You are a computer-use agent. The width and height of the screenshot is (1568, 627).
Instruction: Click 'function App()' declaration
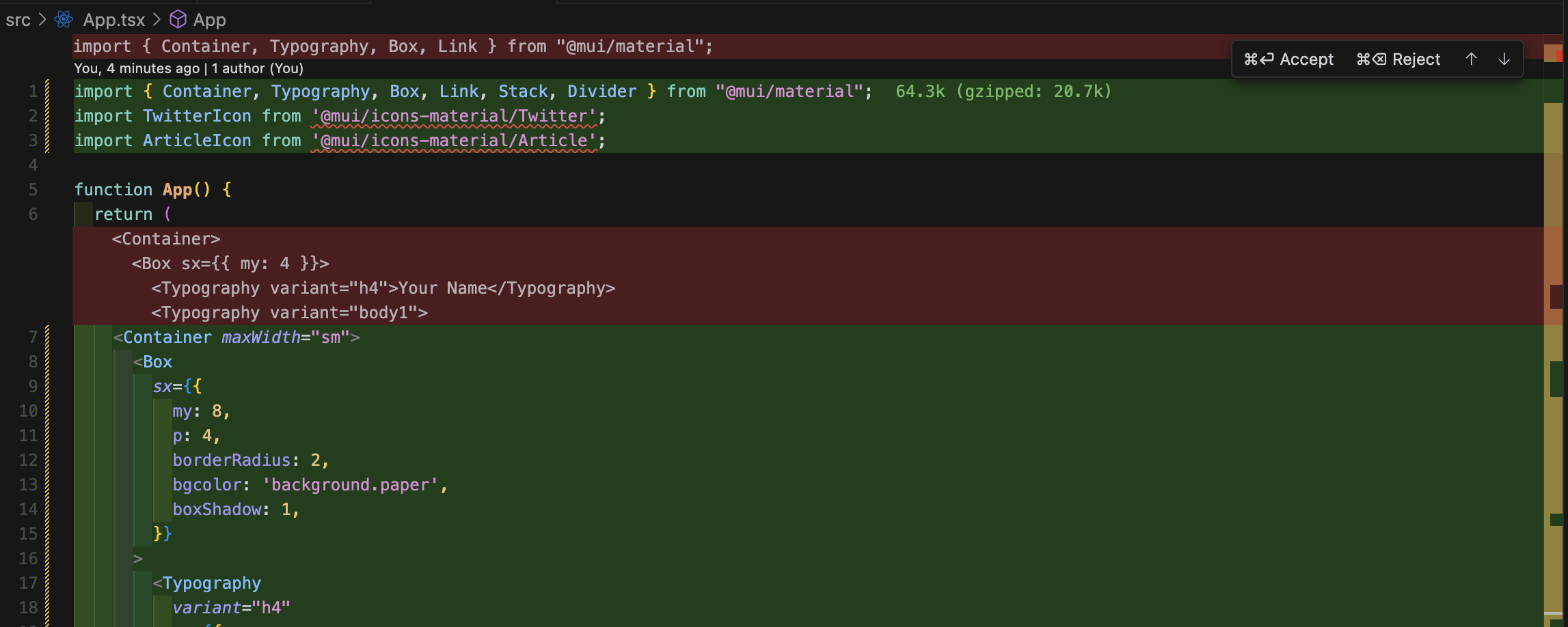142,189
